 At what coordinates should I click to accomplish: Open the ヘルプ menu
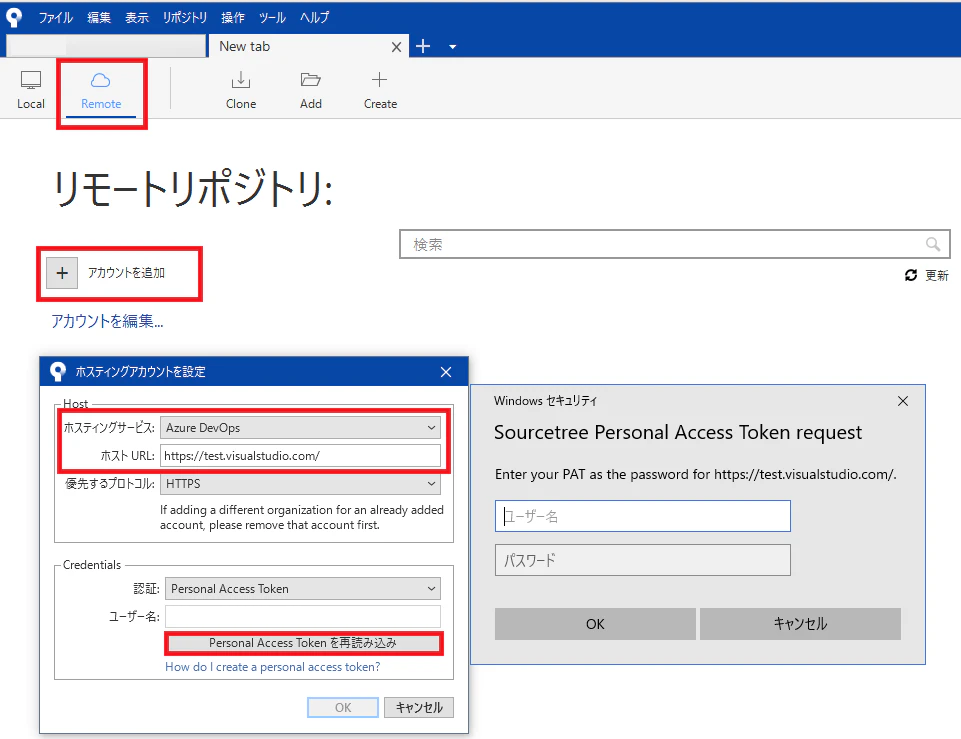pyautogui.click(x=314, y=17)
